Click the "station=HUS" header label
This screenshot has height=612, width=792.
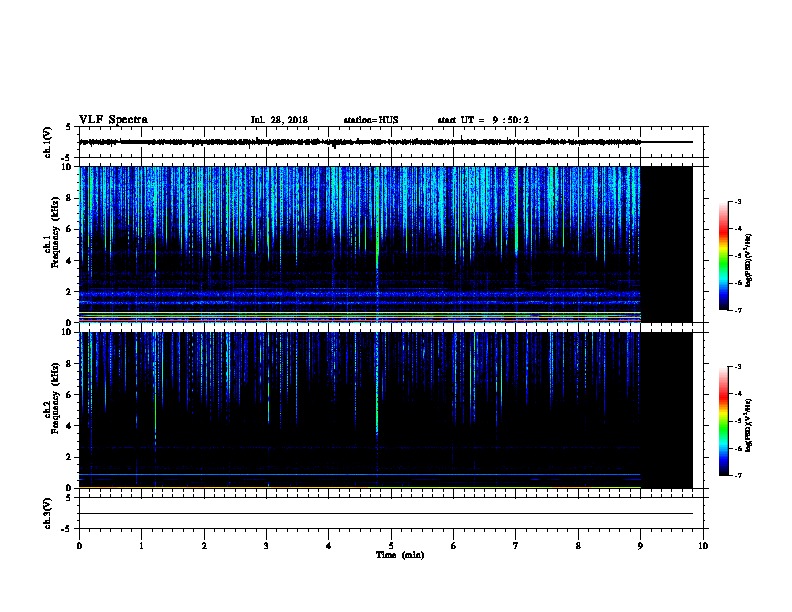(x=371, y=120)
